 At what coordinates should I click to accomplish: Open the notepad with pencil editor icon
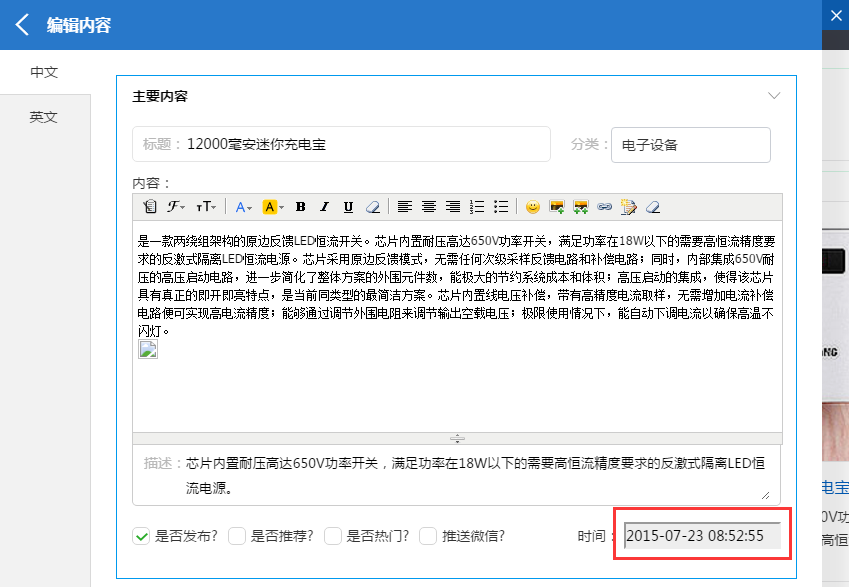(628, 206)
